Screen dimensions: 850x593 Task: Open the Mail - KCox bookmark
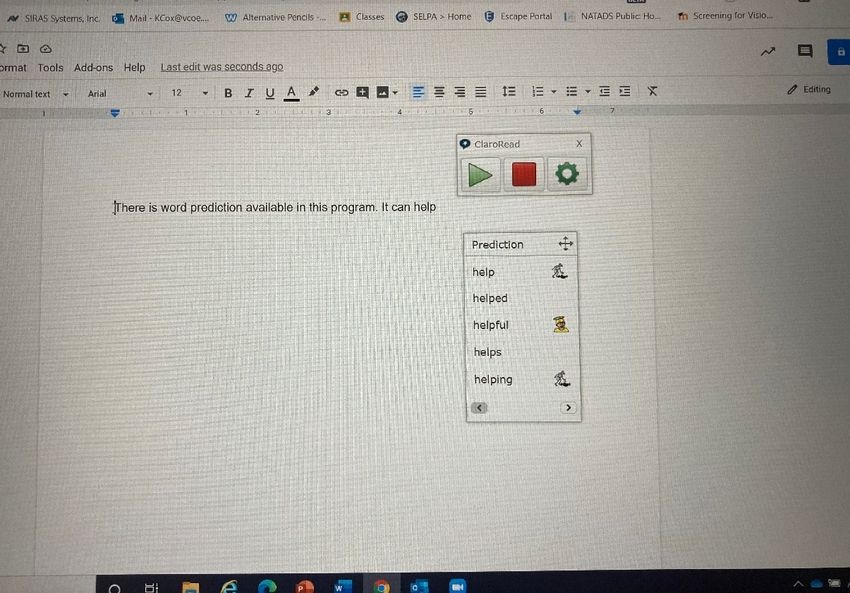click(x=160, y=18)
